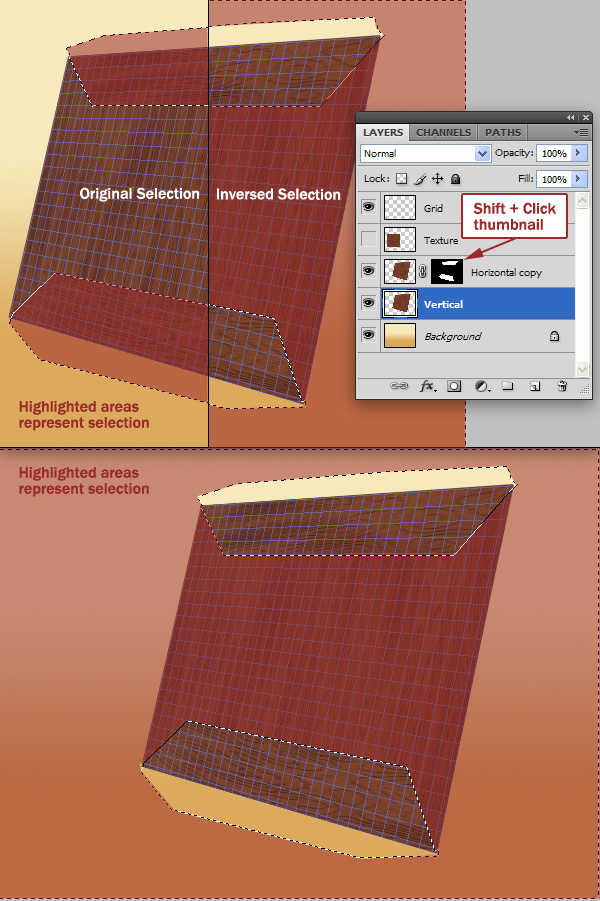The width and height of the screenshot is (600, 901).
Task: Open the Fill slider arrow
Action: [579, 179]
